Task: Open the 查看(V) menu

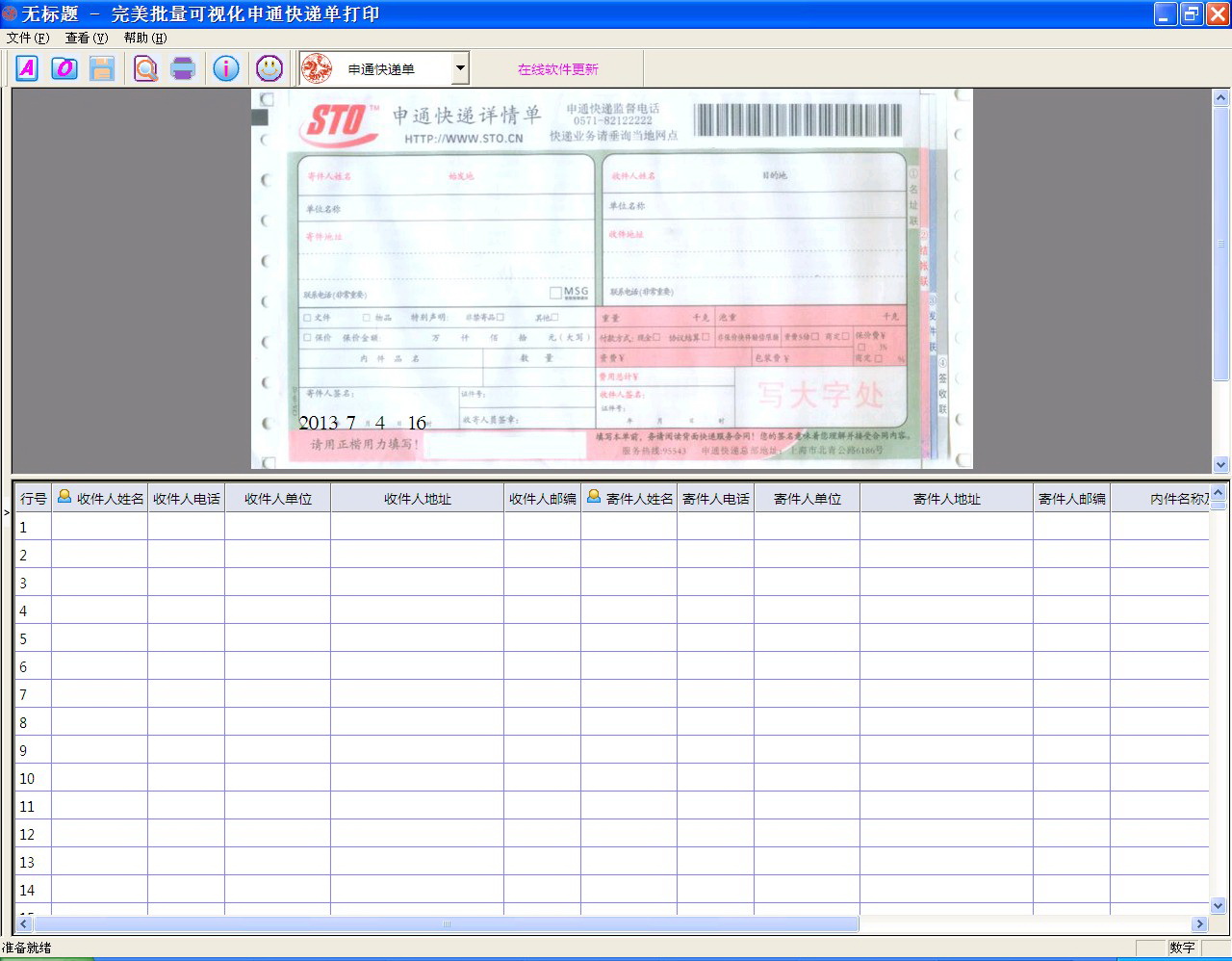Action: pyautogui.click(x=87, y=39)
